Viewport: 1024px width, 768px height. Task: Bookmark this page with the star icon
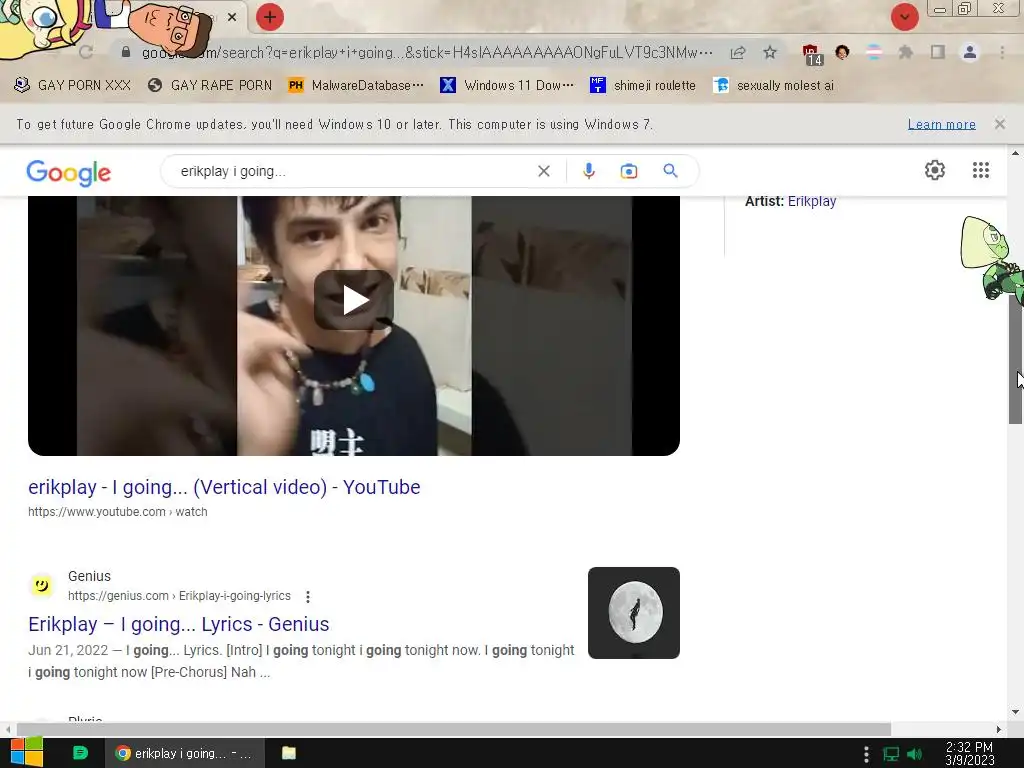click(x=770, y=52)
